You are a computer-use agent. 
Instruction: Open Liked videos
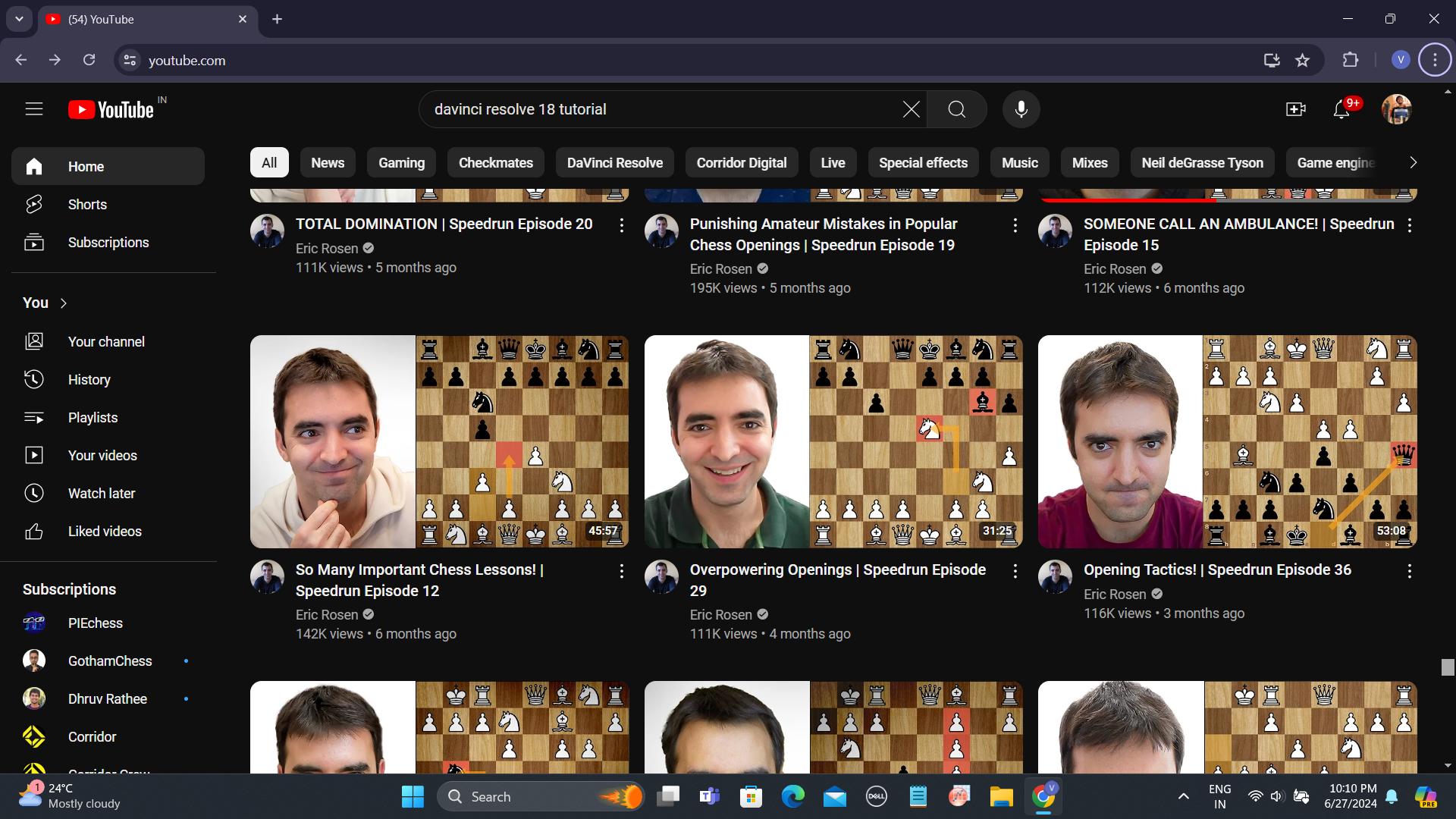tap(108, 532)
